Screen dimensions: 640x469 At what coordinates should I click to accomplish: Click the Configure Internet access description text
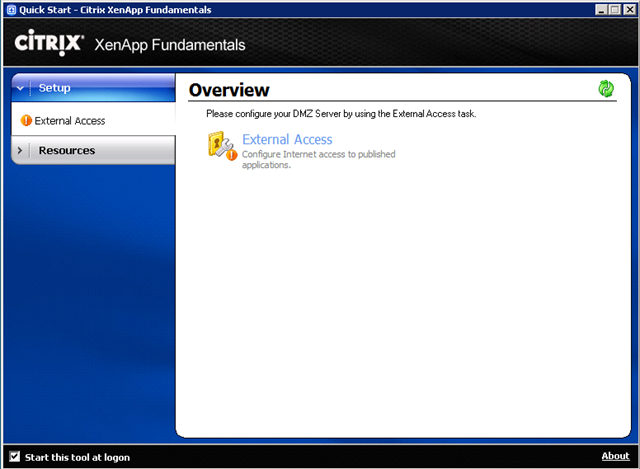[x=318, y=159]
